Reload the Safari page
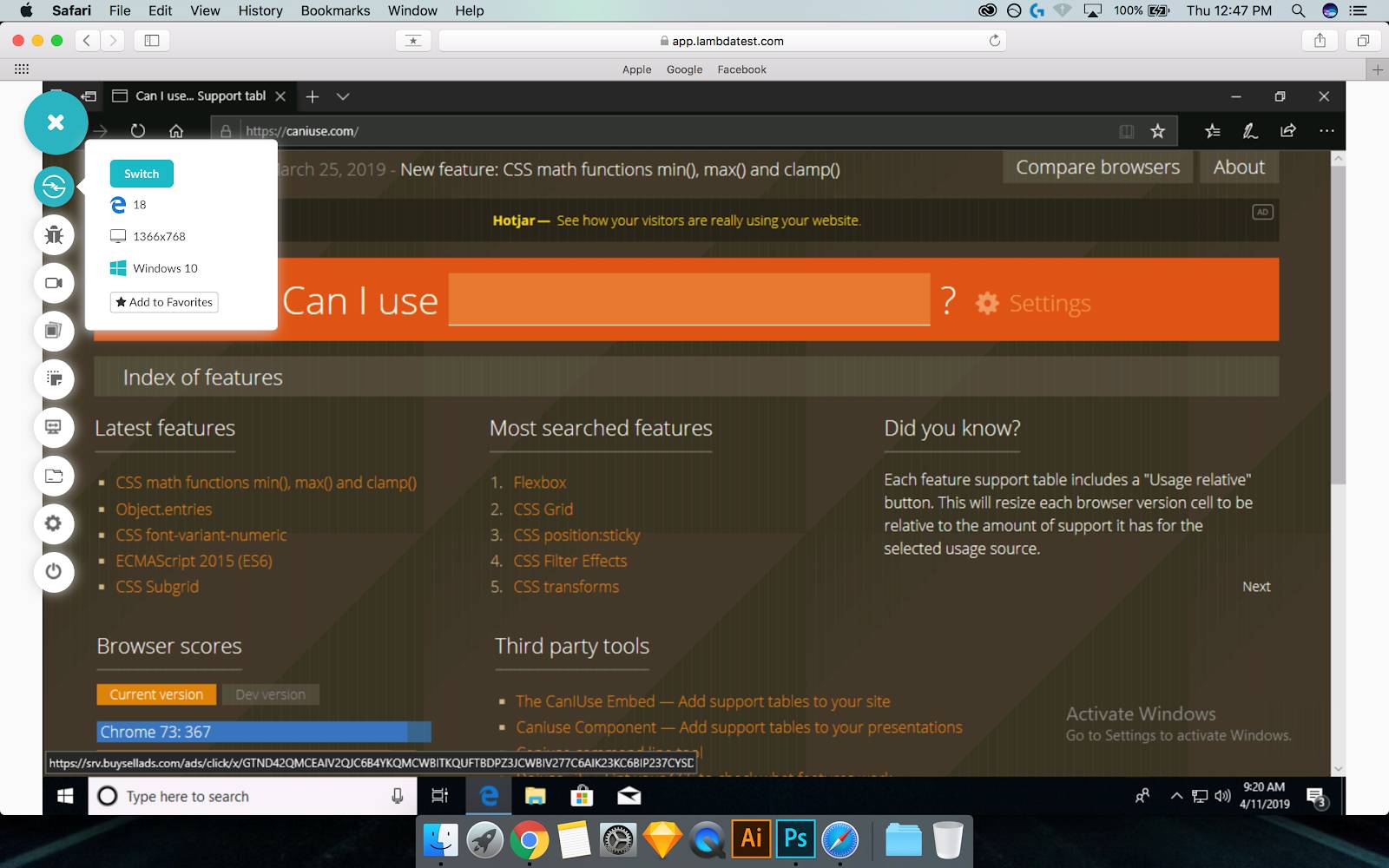 coord(995,41)
